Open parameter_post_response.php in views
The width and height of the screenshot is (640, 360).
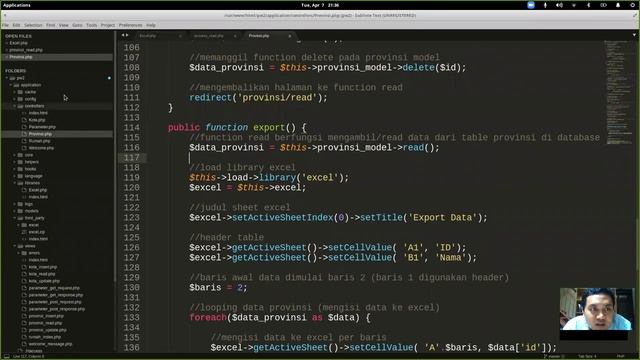pos(57,309)
